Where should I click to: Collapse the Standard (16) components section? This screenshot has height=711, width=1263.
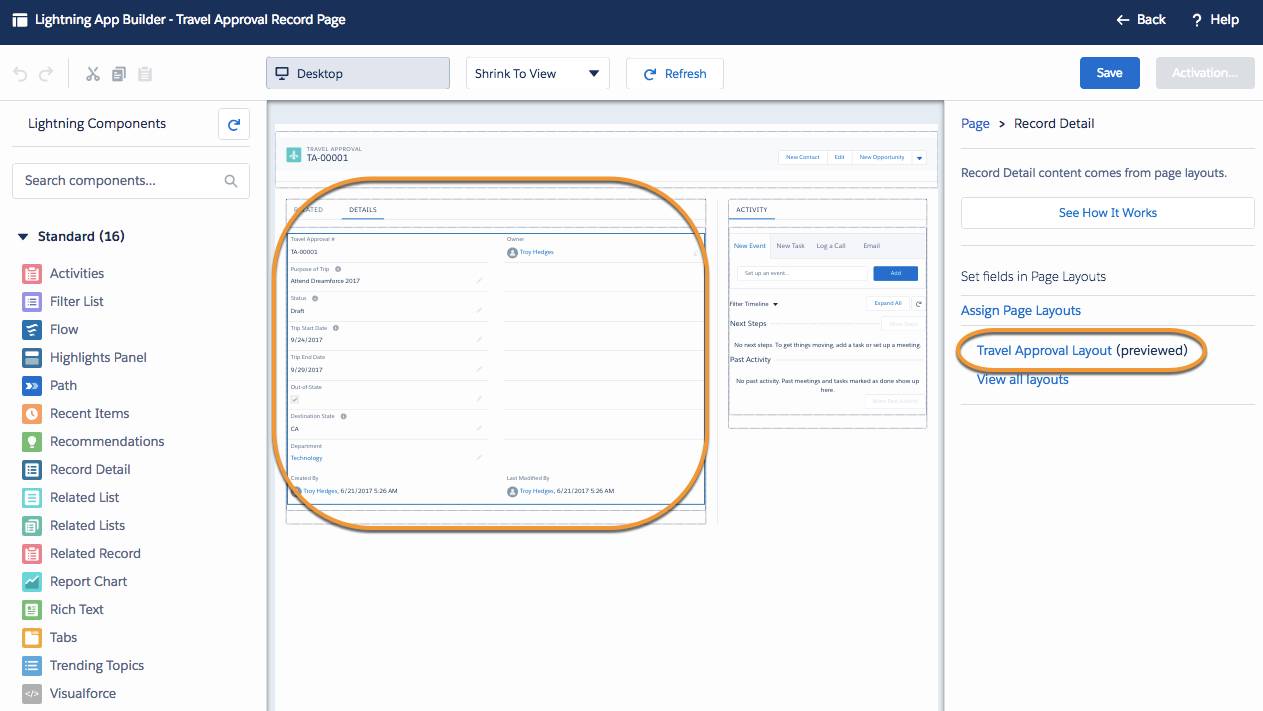[23, 237]
